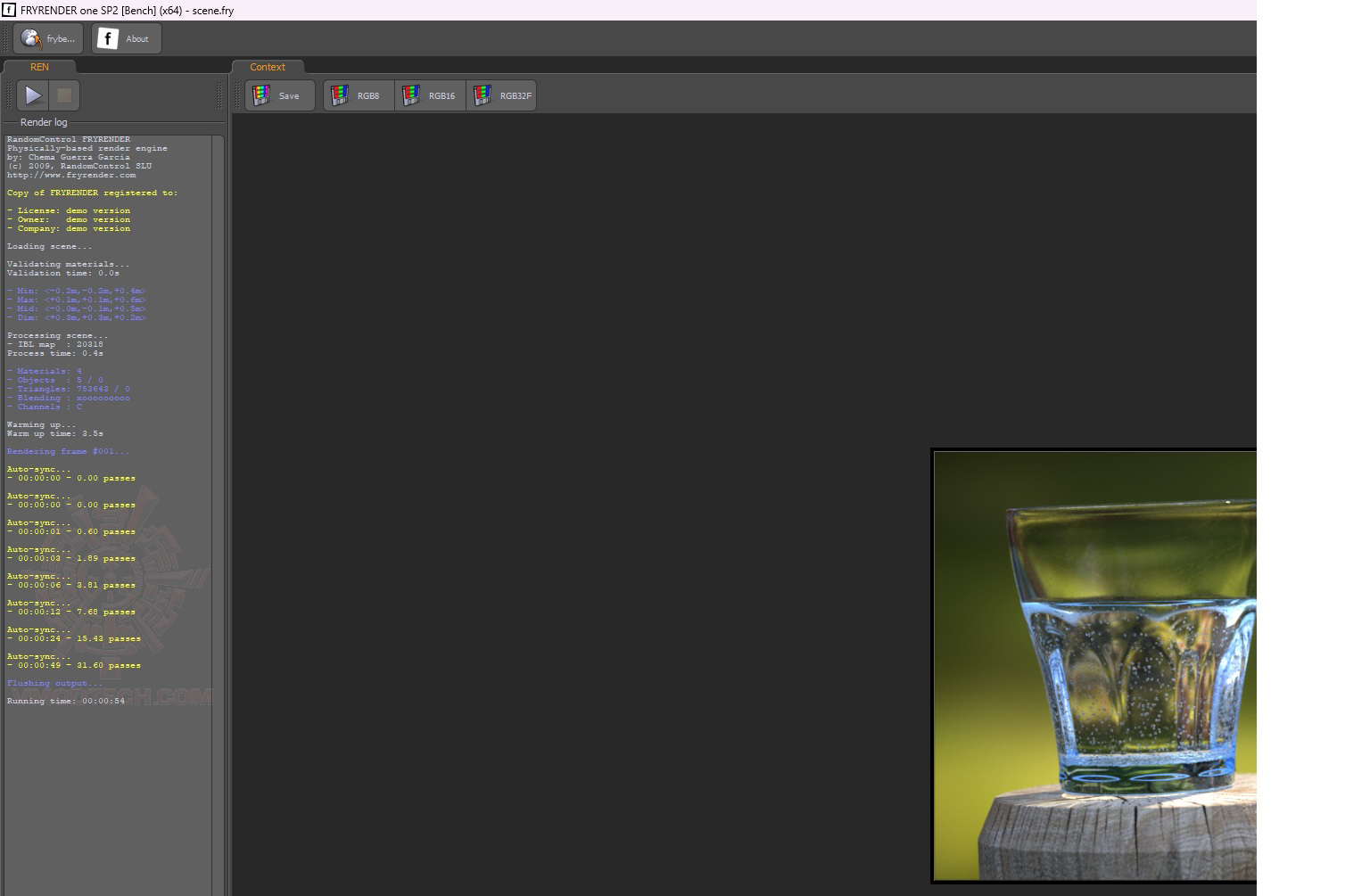Select the 'IBL map : 20318' line
1370x896 pixels.
pyautogui.click(x=55, y=344)
